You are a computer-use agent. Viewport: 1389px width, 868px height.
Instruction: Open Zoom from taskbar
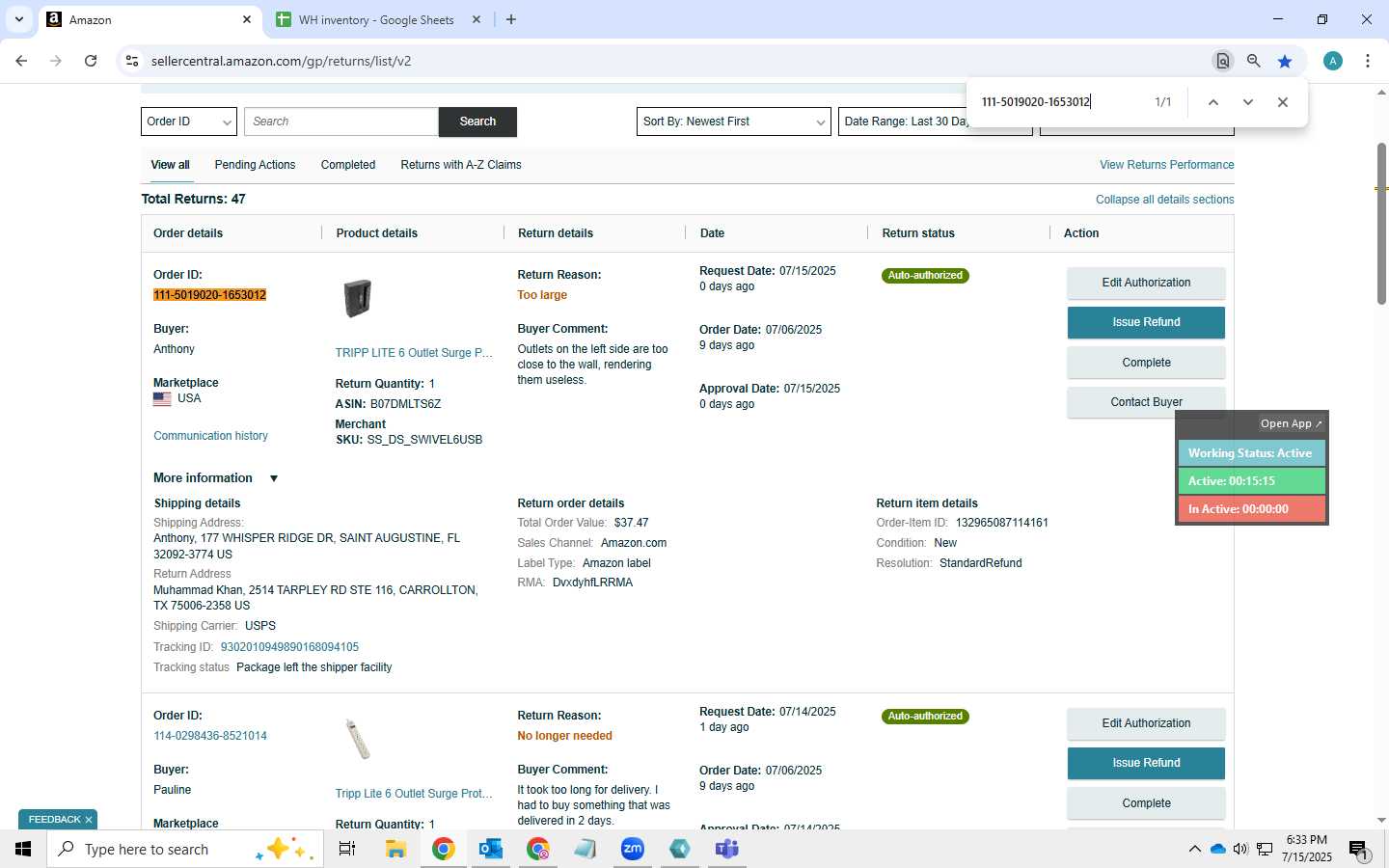click(x=632, y=849)
